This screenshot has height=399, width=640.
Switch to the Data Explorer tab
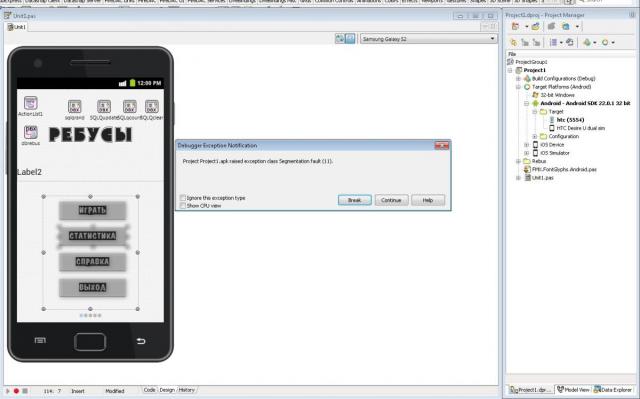pos(613,390)
